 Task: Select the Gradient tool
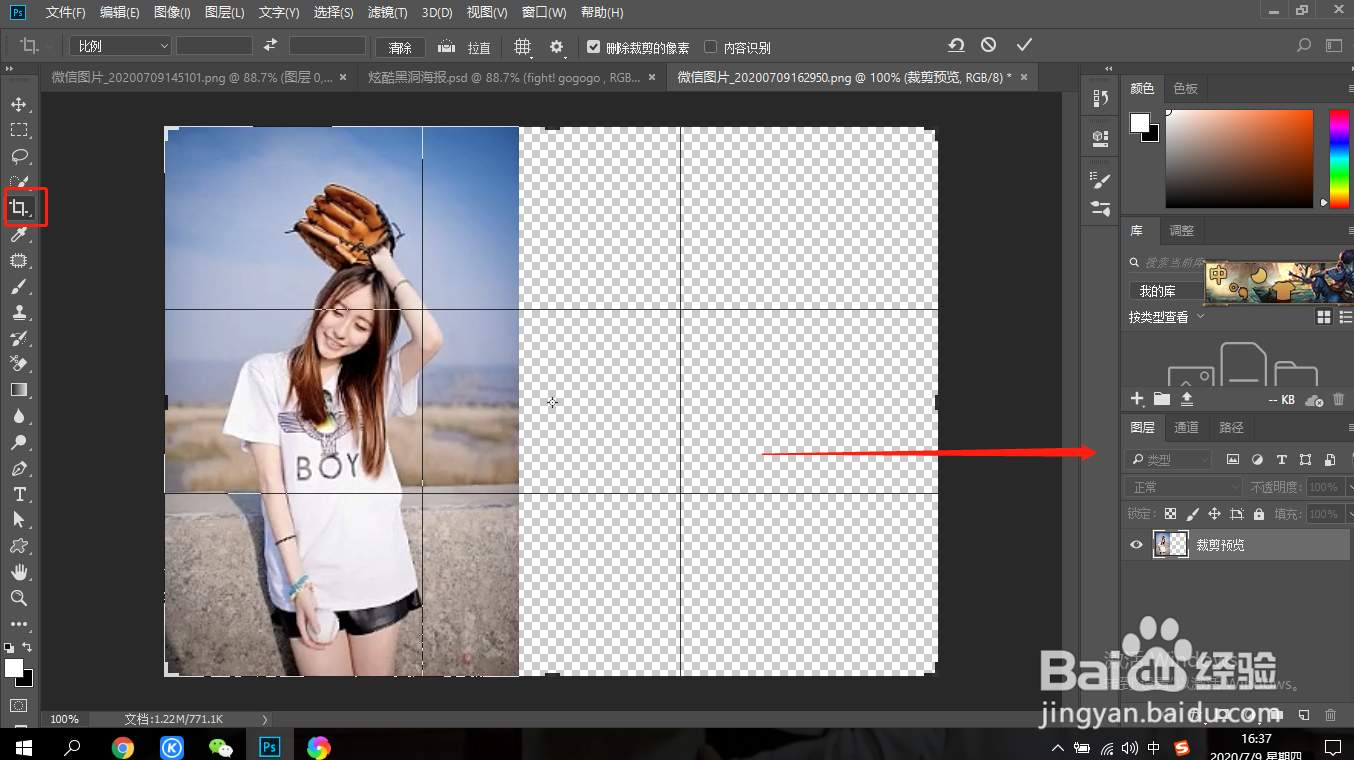(x=19, y=390)
